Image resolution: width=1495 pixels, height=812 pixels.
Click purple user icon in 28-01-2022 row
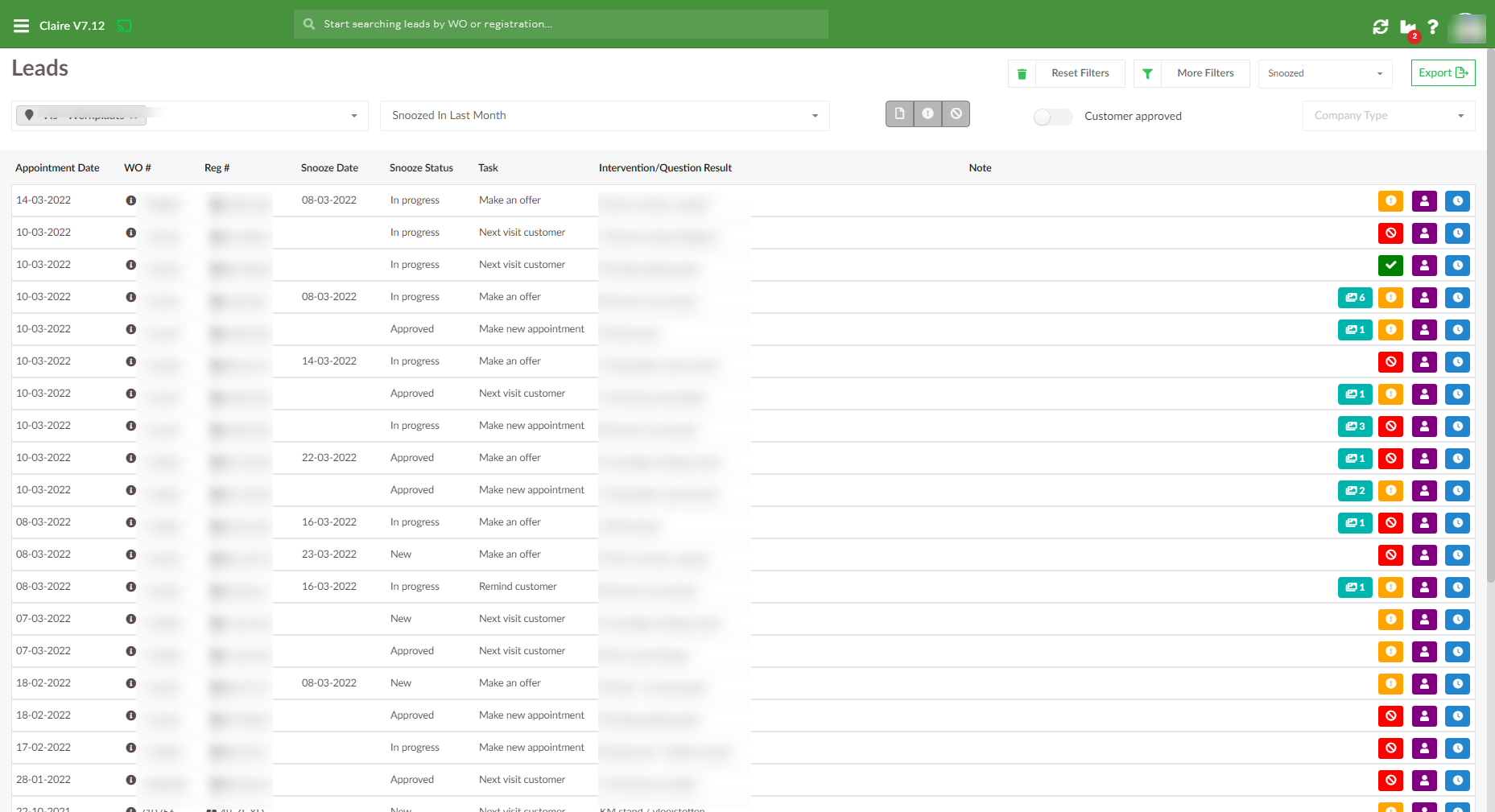[x=1424, y=781]
